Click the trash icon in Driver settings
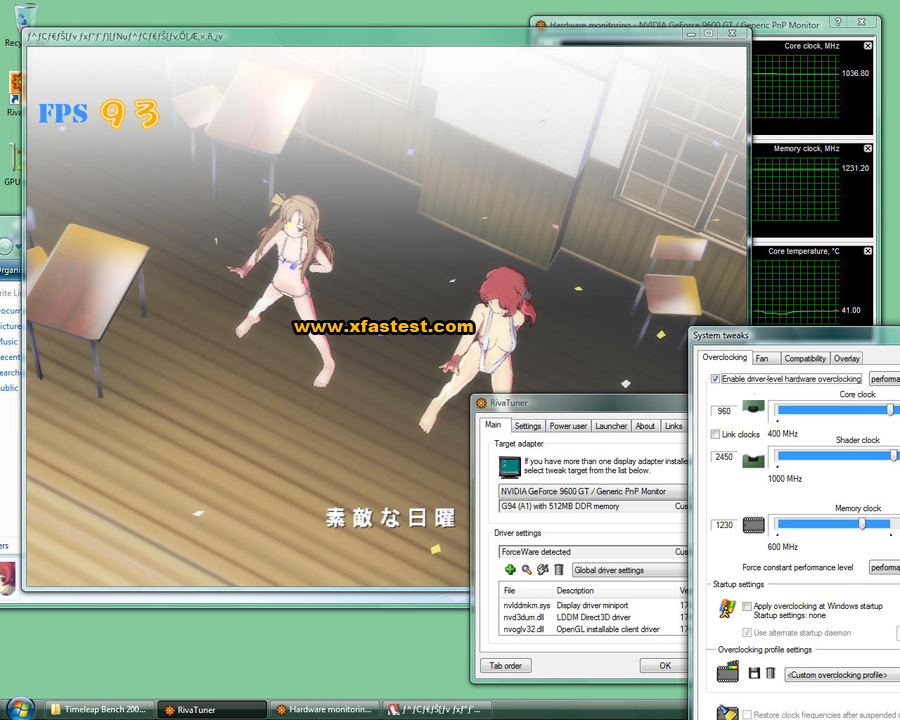This screenshot has height=720, width=900. [x=559, y=570]
